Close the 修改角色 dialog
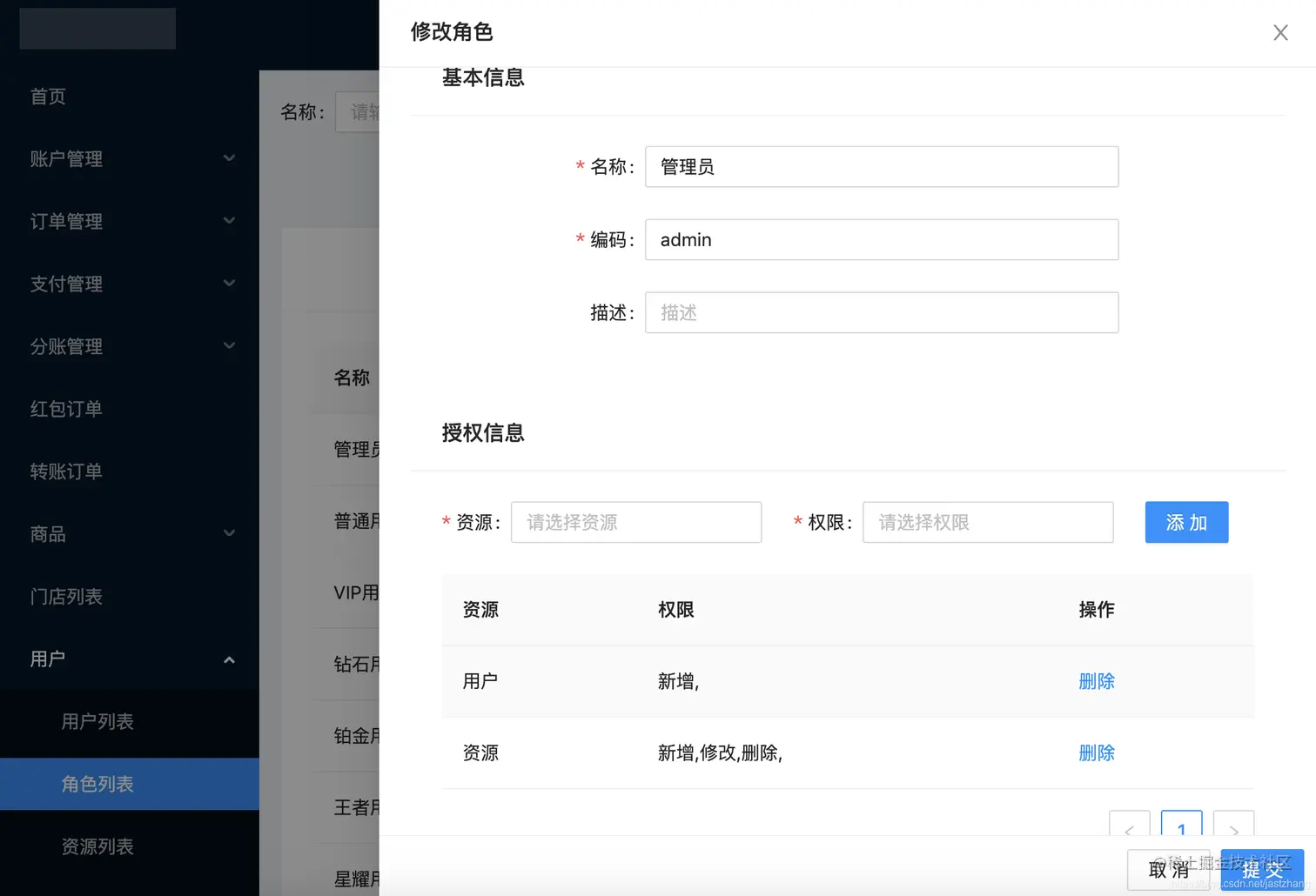 click(x=1280, y=32)
